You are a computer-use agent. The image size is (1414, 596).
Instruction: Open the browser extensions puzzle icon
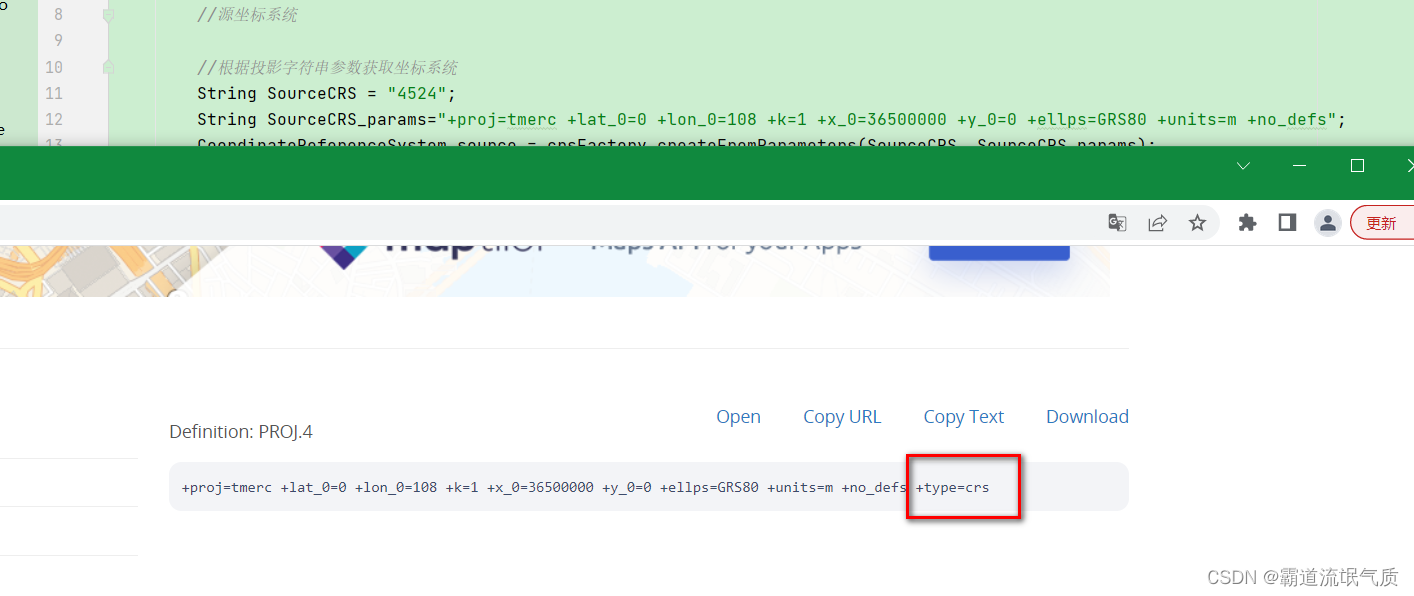pyautogui.click(x=1247, y=222)
